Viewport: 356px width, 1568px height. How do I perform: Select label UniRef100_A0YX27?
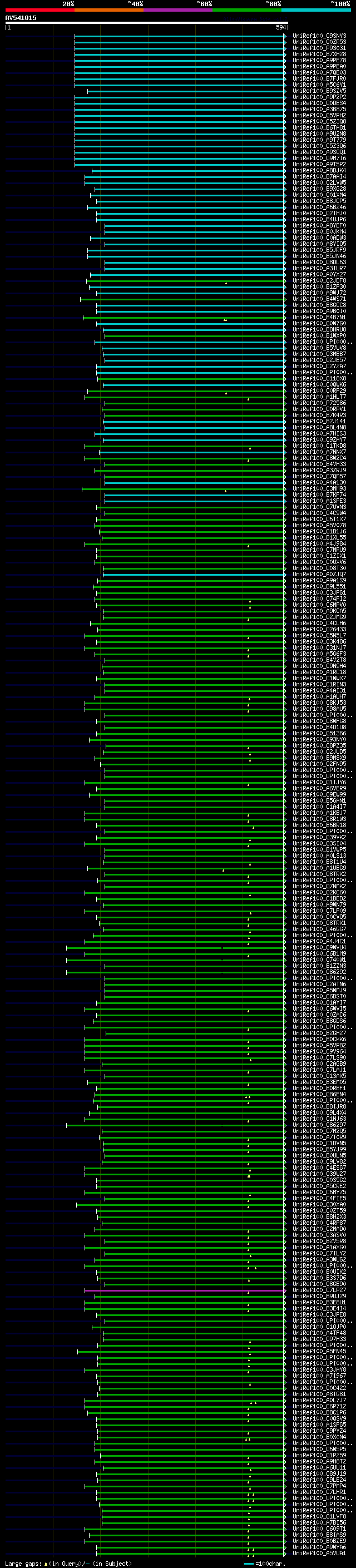pos(319,275)
